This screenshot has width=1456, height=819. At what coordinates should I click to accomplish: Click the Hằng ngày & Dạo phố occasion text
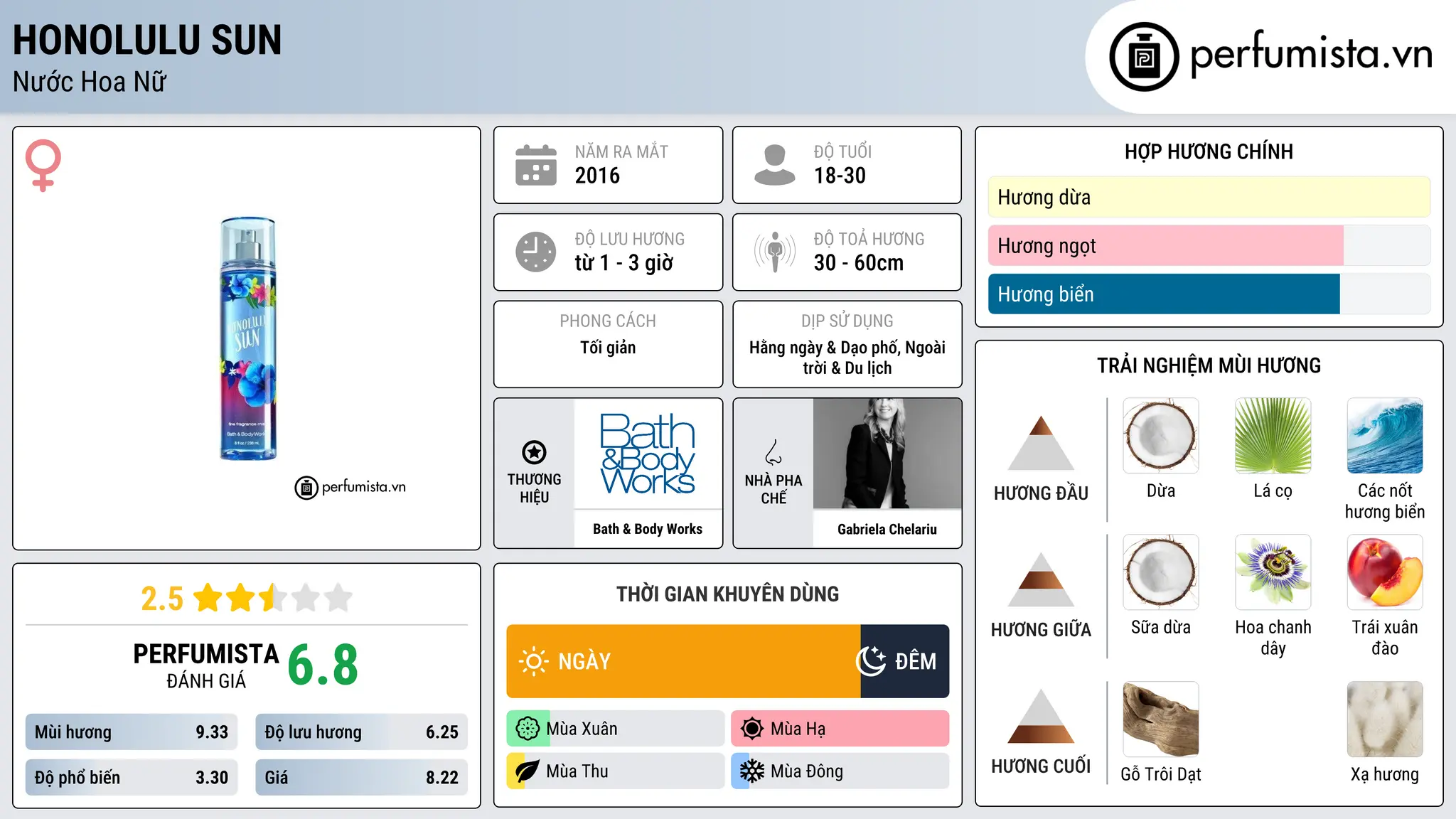click(847, 358)
